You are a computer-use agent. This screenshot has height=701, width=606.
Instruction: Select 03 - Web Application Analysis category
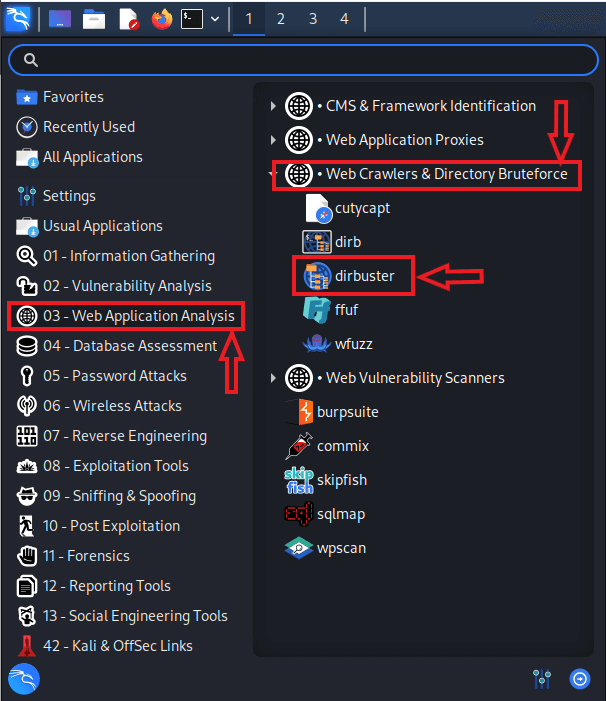(x=126, y=316)
